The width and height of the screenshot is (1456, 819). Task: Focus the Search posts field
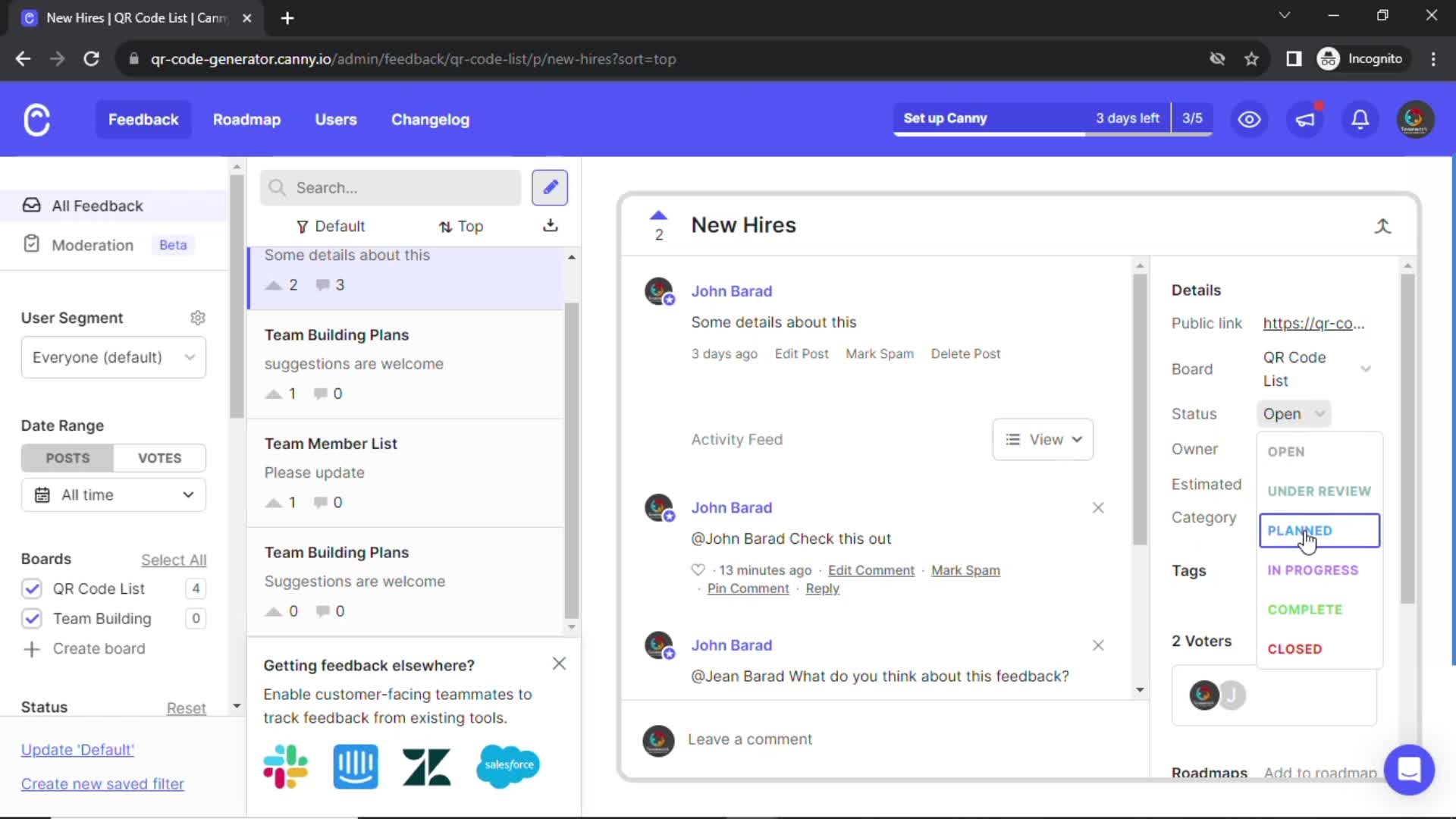[391, 187]
